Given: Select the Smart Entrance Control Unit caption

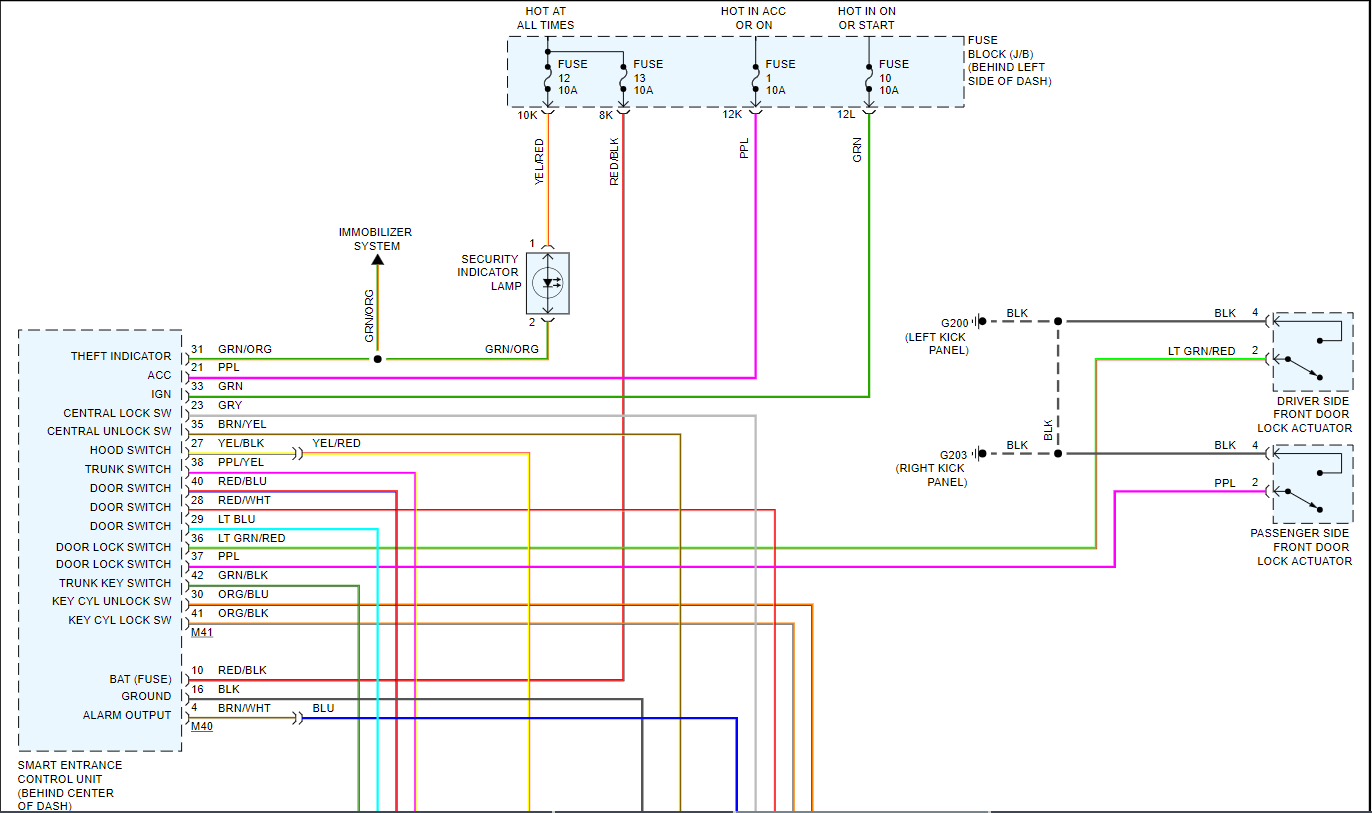Looking at the screenshot, I should (70, 786).
